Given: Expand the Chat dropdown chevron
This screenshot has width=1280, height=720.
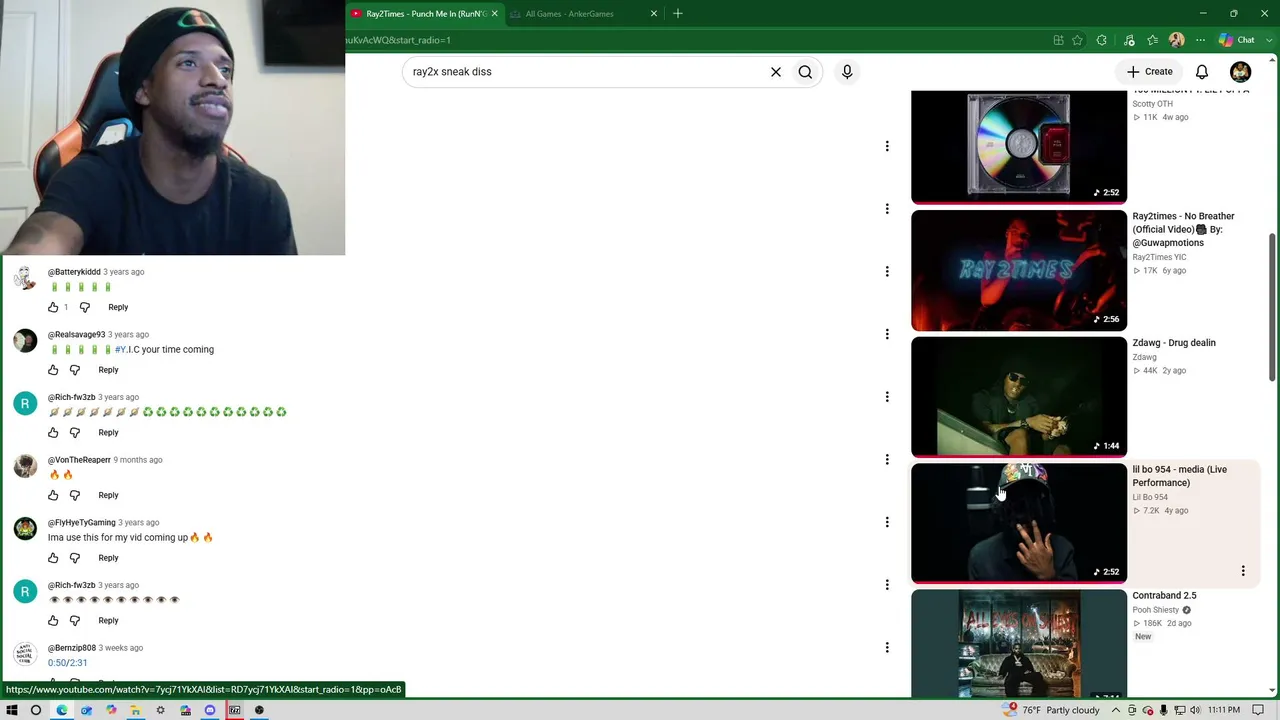Looking at the screenshot, I should (x=1267, y=40).
